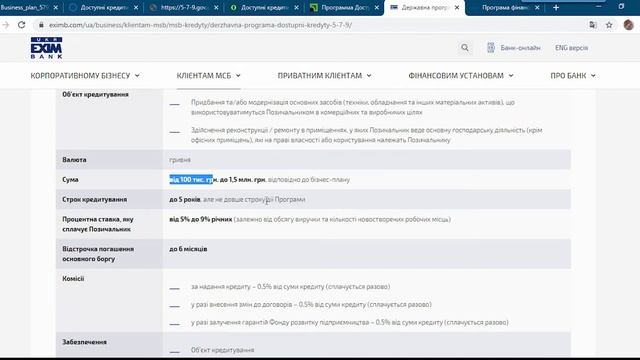
Task: Click the Відстрочка погашення основного боргу label
Action: (x=98, y=254)
